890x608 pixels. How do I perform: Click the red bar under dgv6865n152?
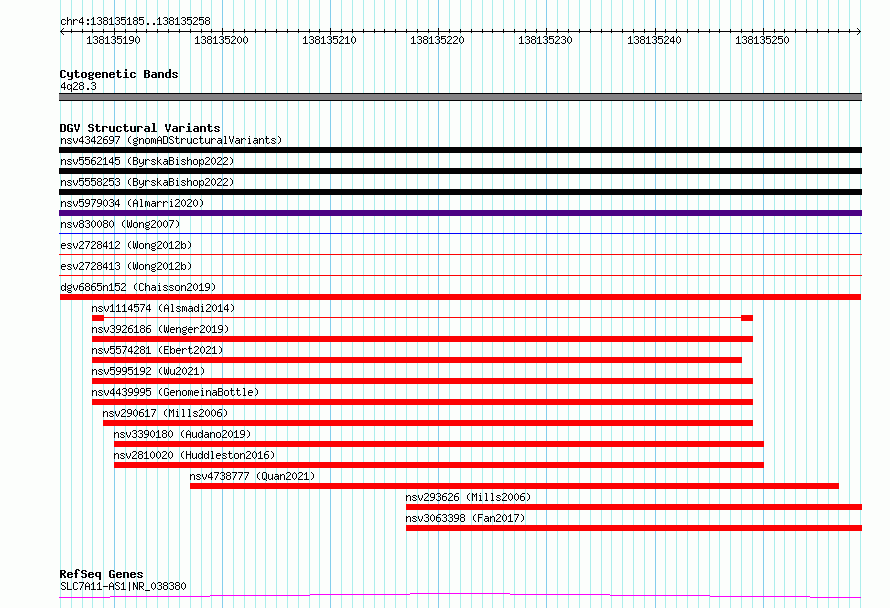tap(460, 297)
